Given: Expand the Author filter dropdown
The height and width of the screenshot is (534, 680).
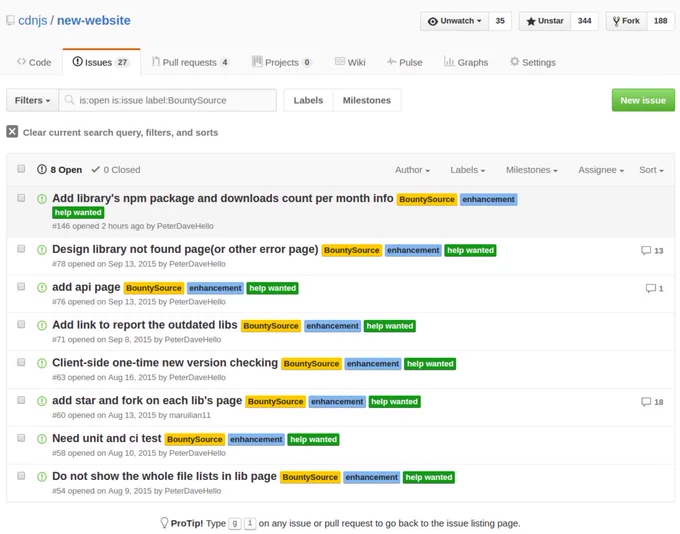Looking at the screenshot, I should click(x=412, y=170).
